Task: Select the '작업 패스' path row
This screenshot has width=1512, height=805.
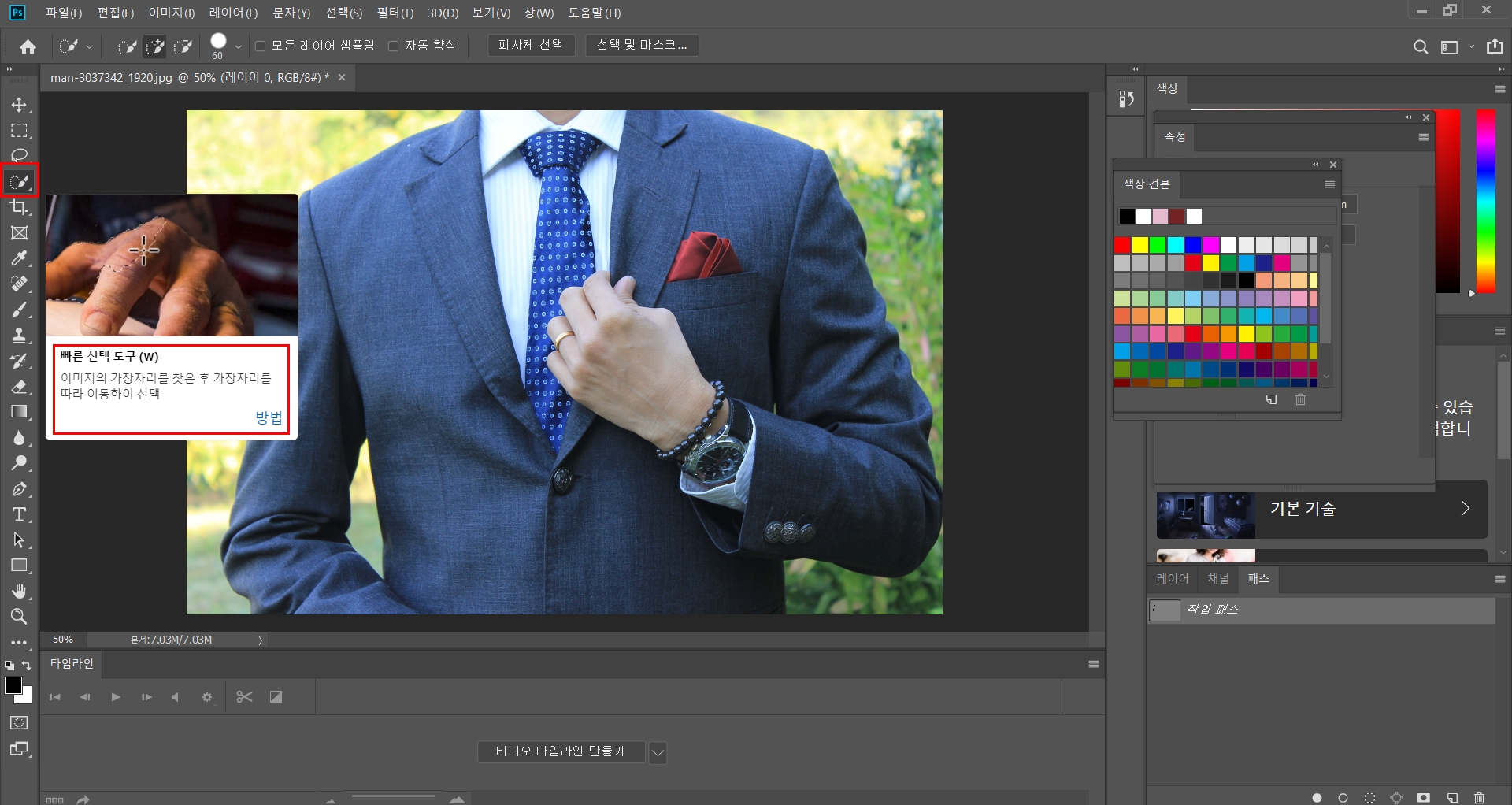Action: tap(1321, 610)
